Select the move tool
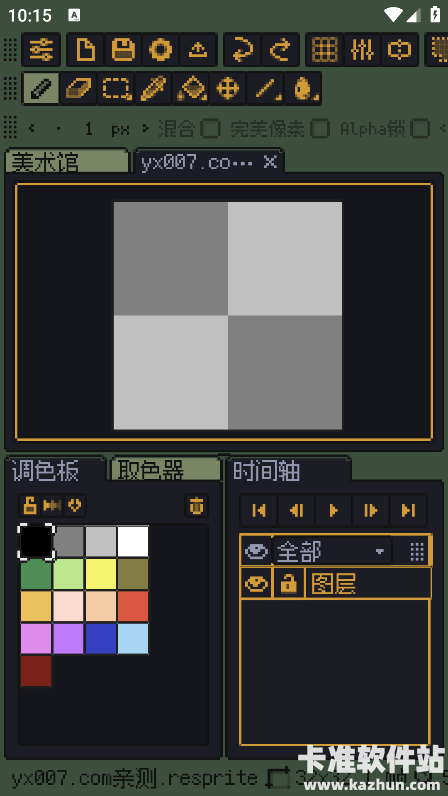 click(228, 88)
